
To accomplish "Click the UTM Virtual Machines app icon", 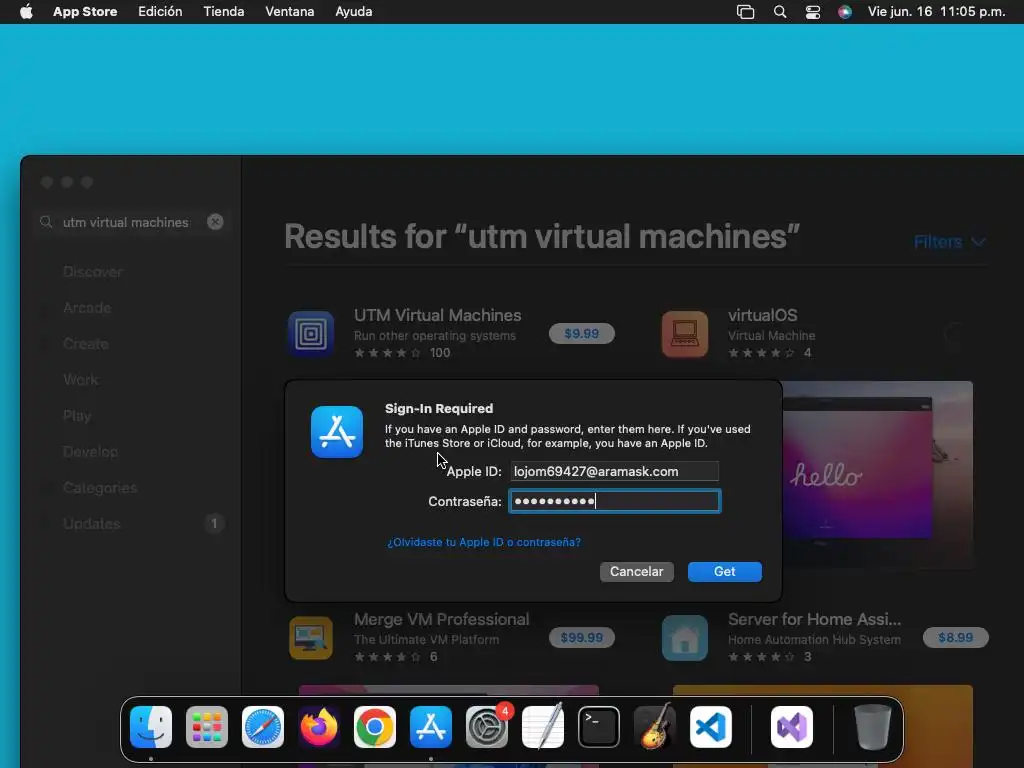I will coord(311,334).
